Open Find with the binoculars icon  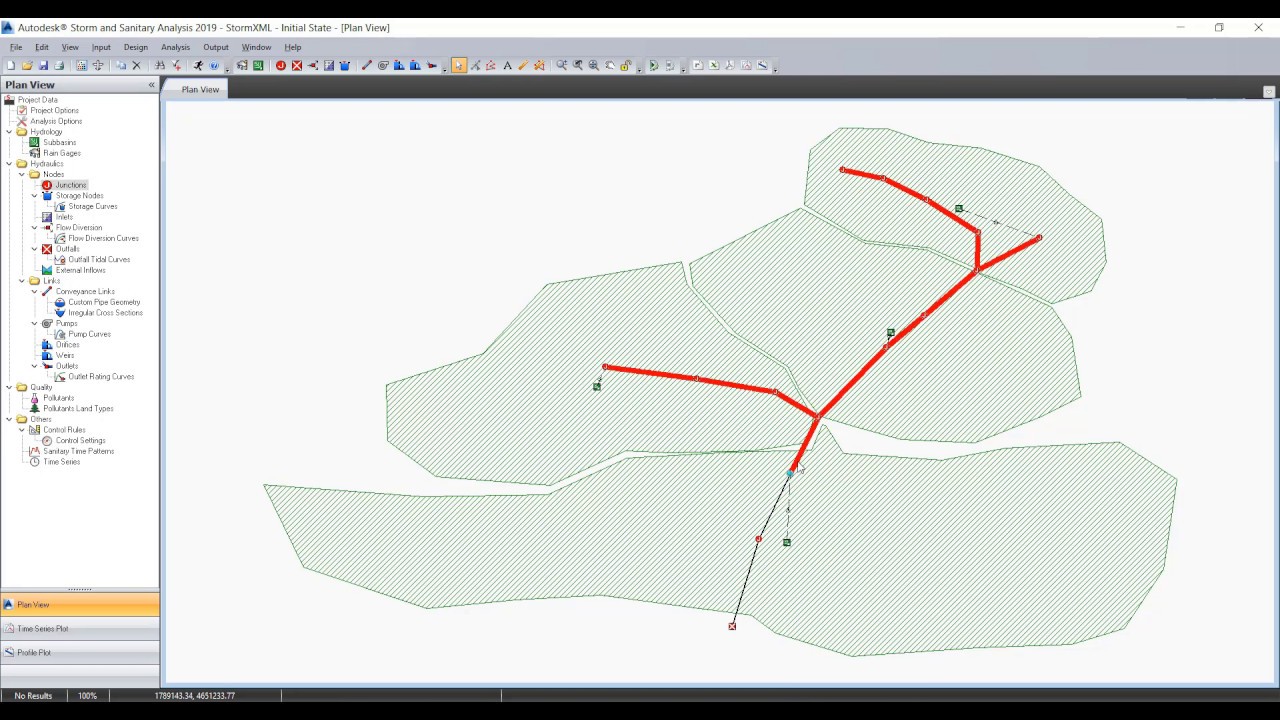160,66
